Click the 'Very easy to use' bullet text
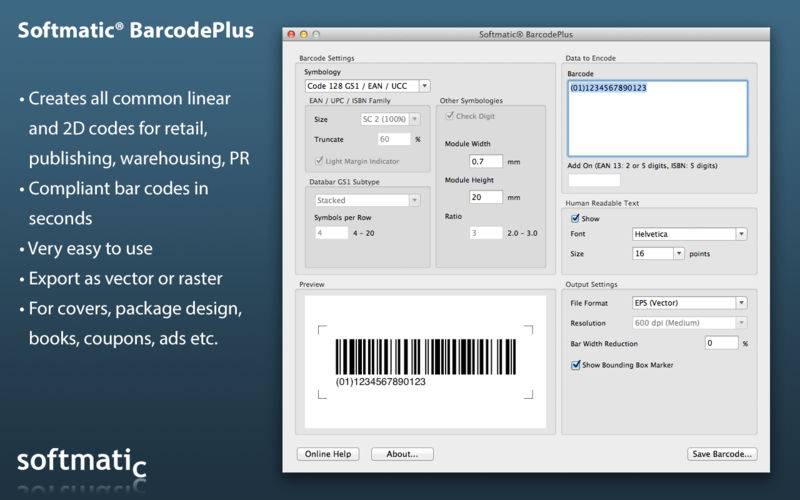Screen dimensions: 800x500 point(90,248)
